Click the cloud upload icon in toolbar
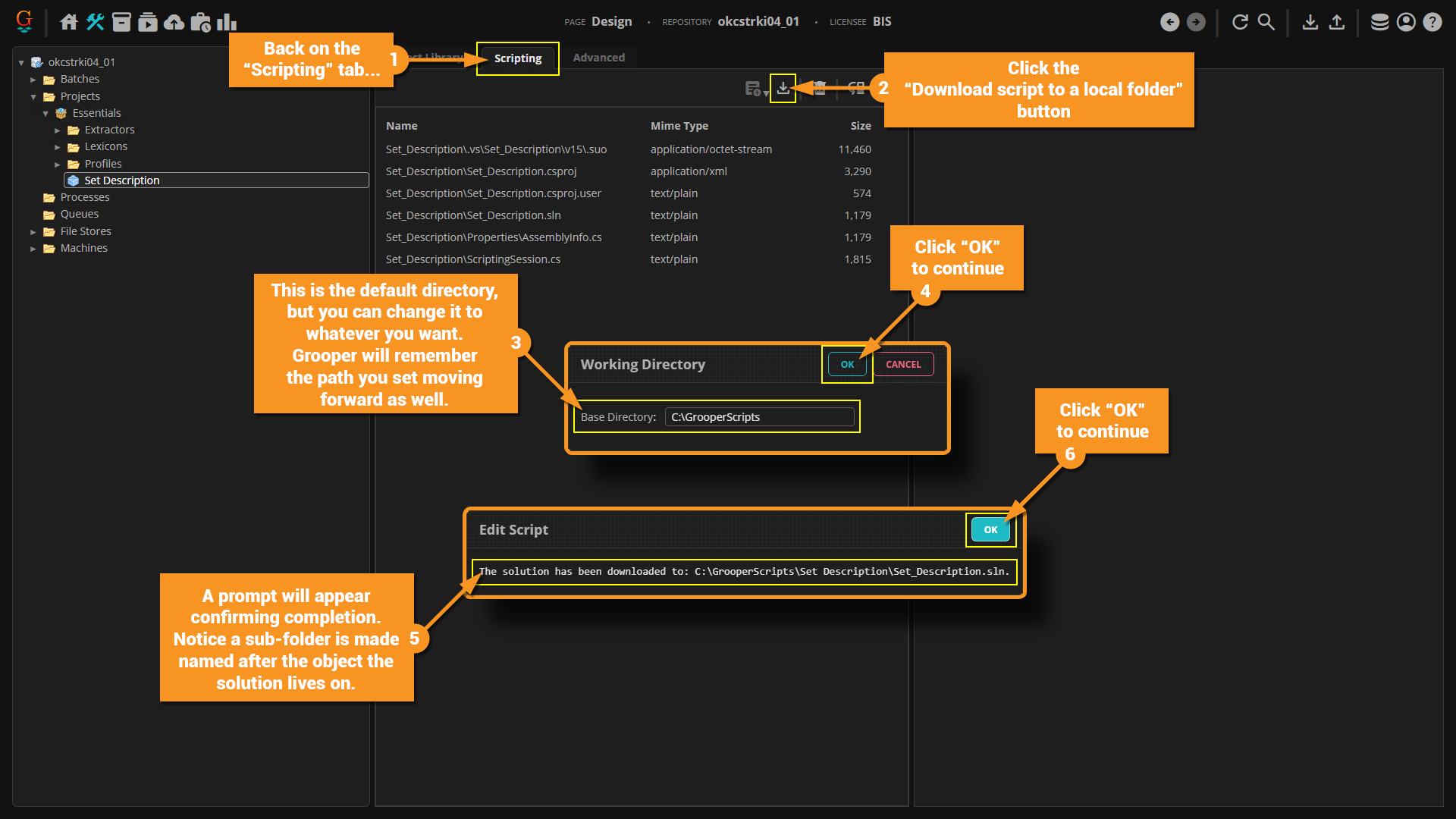 click(174, 22)
